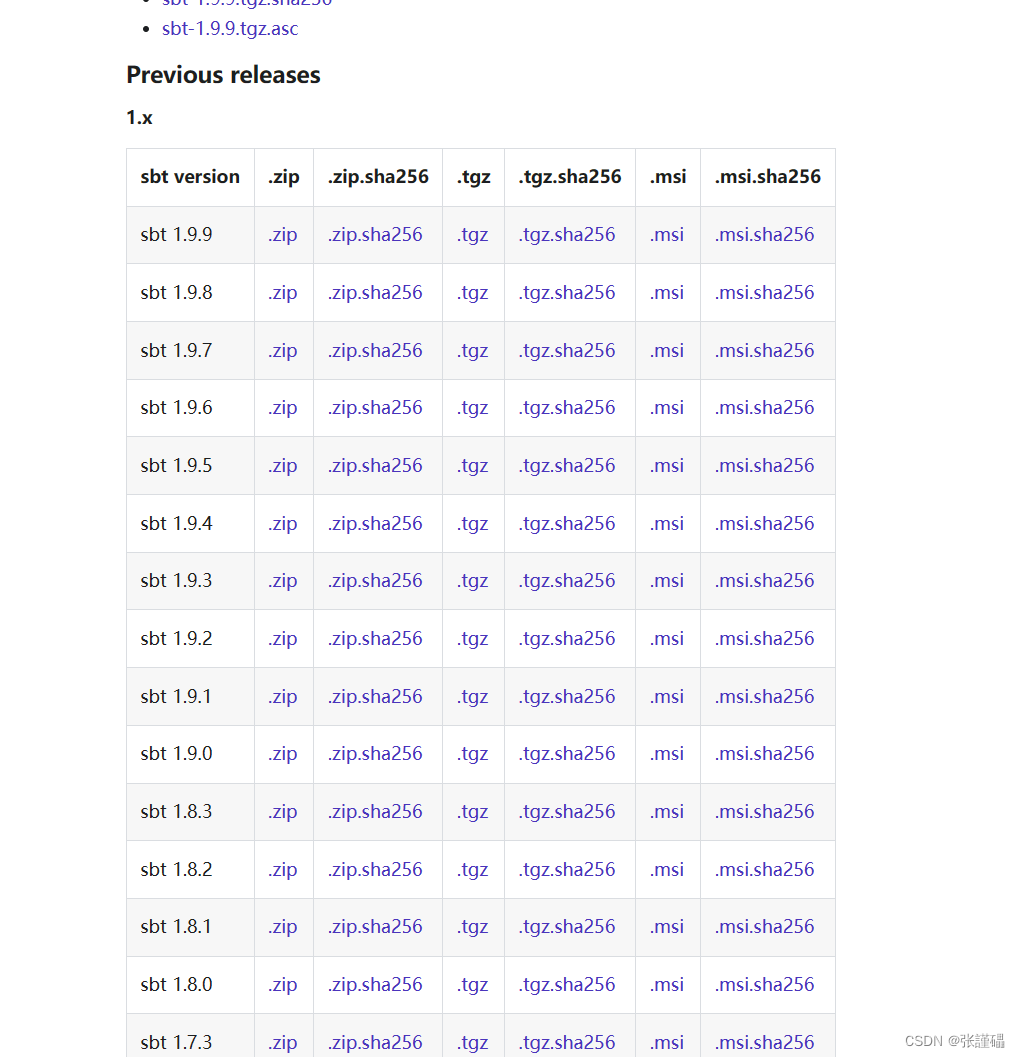Click the '1.x' subheading
Screen dimensions: 1020x1057
(140, 118)
